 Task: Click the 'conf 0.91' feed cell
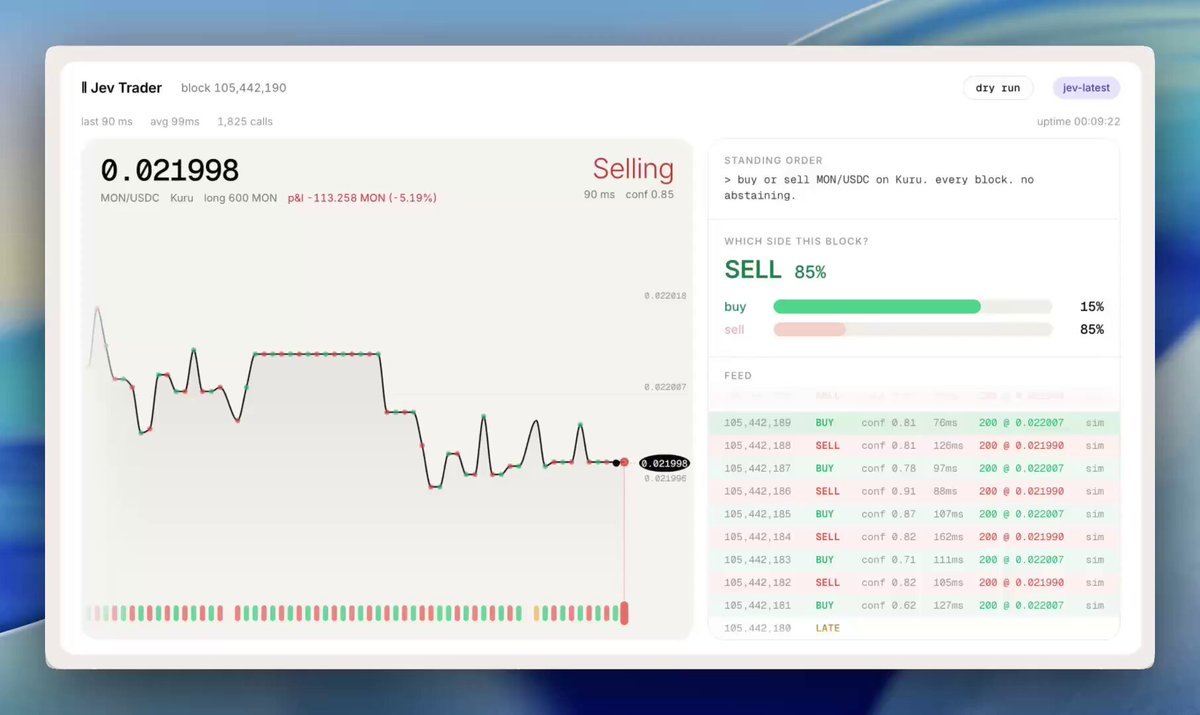887,491
